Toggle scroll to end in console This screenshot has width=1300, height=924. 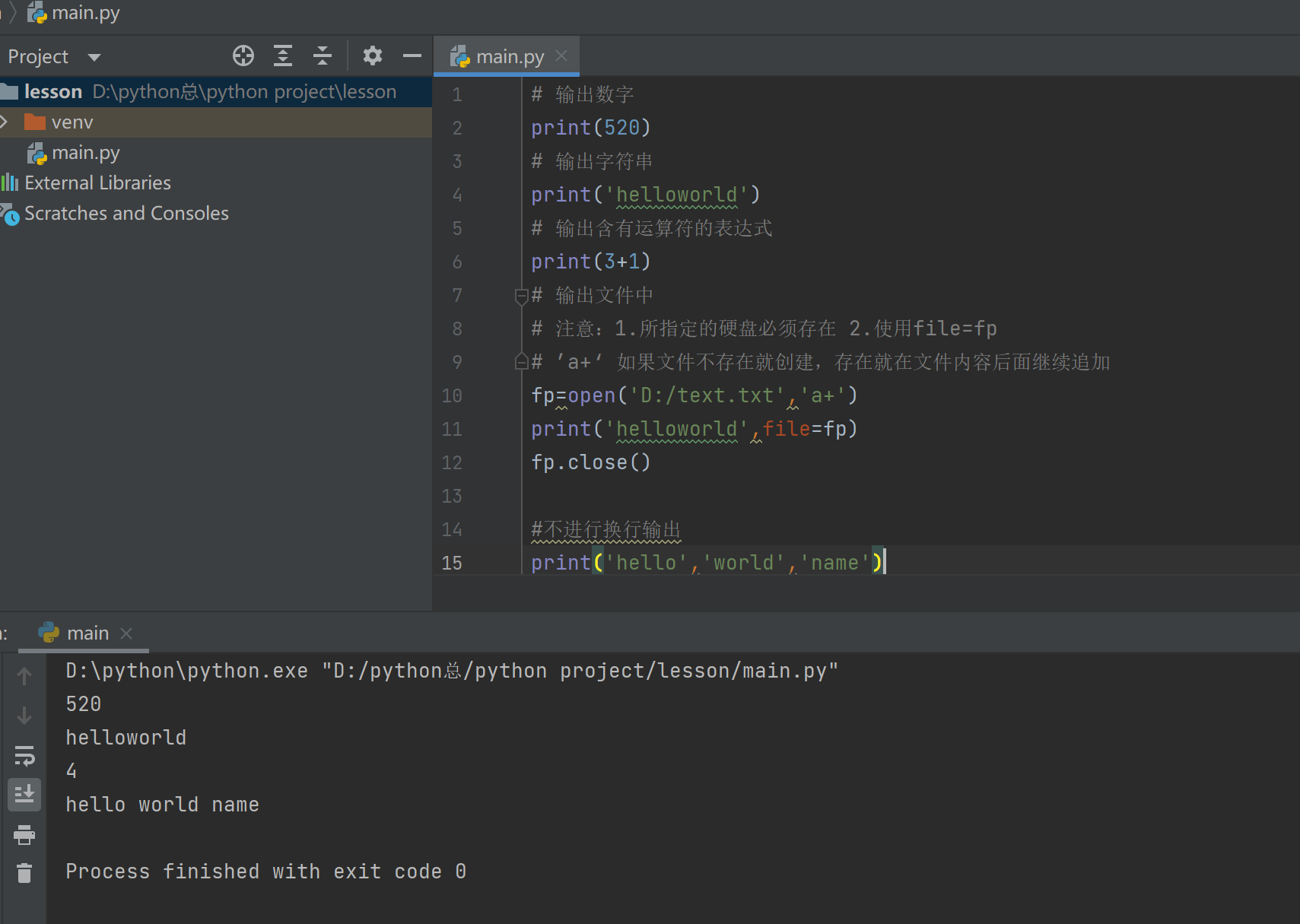(x=24, y=795)
